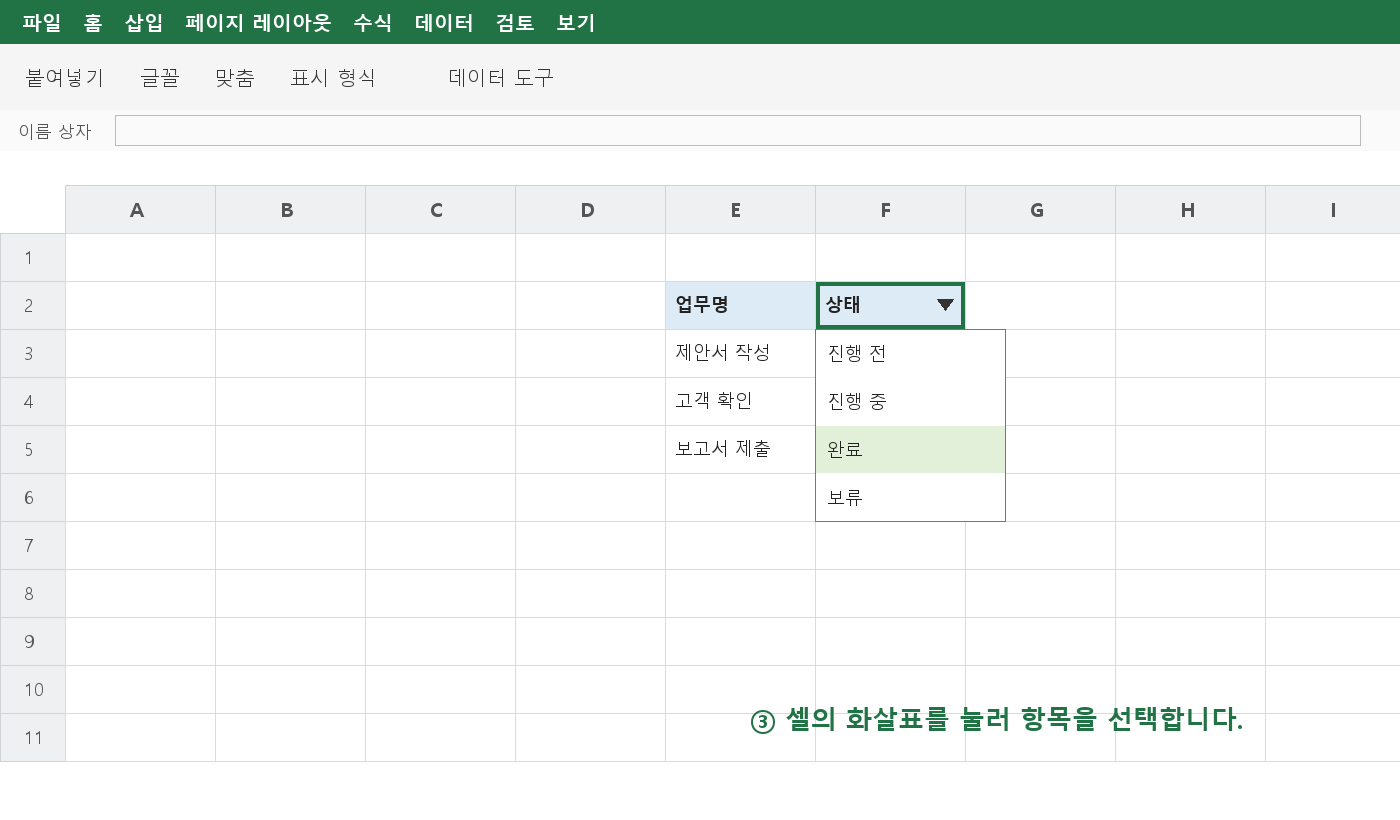Select row 1 header

[x=33, y=258]
